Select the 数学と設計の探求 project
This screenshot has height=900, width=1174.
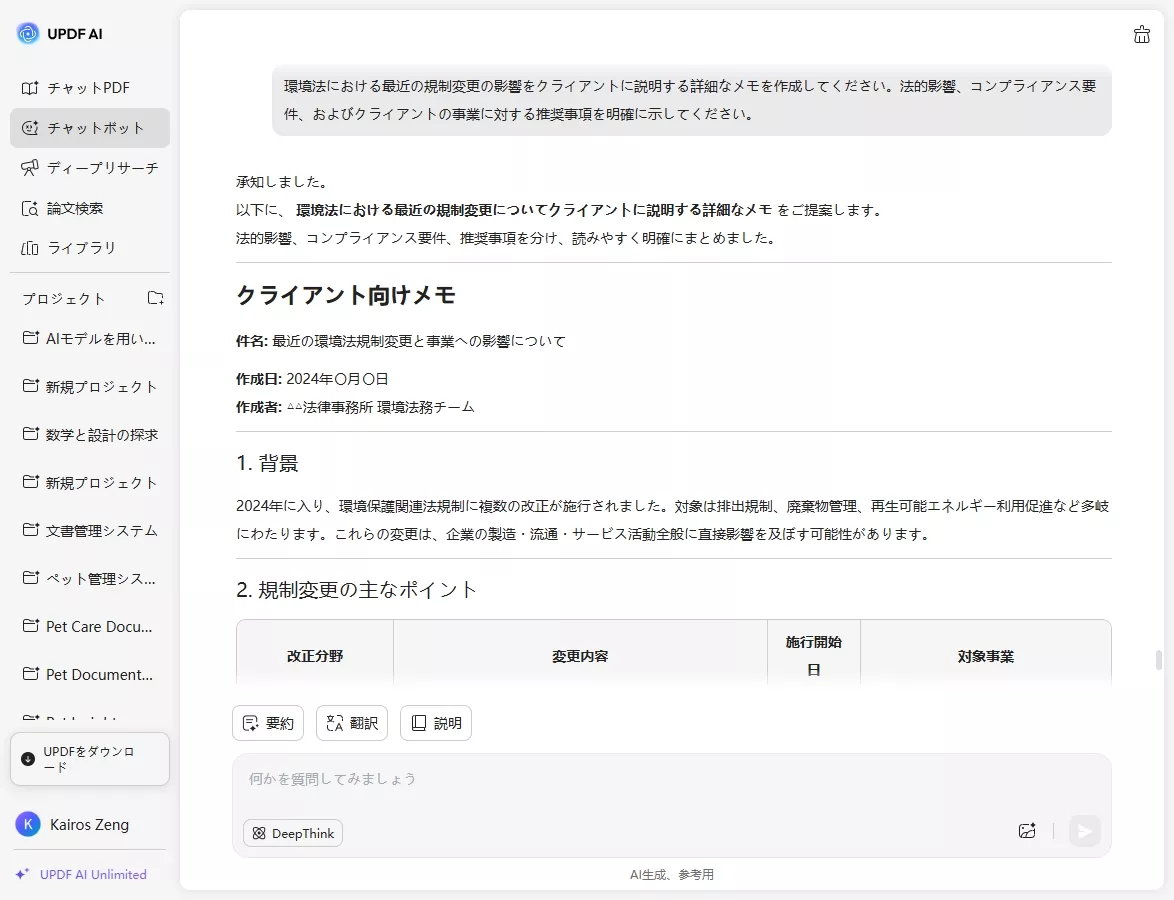pyautogui.click(x=90, y=434)
